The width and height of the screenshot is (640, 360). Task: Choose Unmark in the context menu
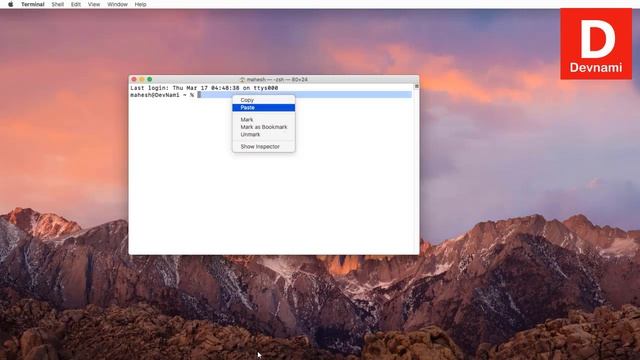click(x=264, y=134)
